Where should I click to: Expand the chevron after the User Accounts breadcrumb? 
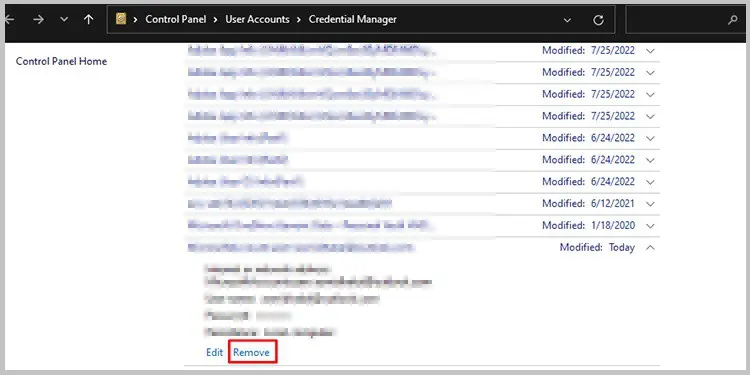[x=299, y=20]
